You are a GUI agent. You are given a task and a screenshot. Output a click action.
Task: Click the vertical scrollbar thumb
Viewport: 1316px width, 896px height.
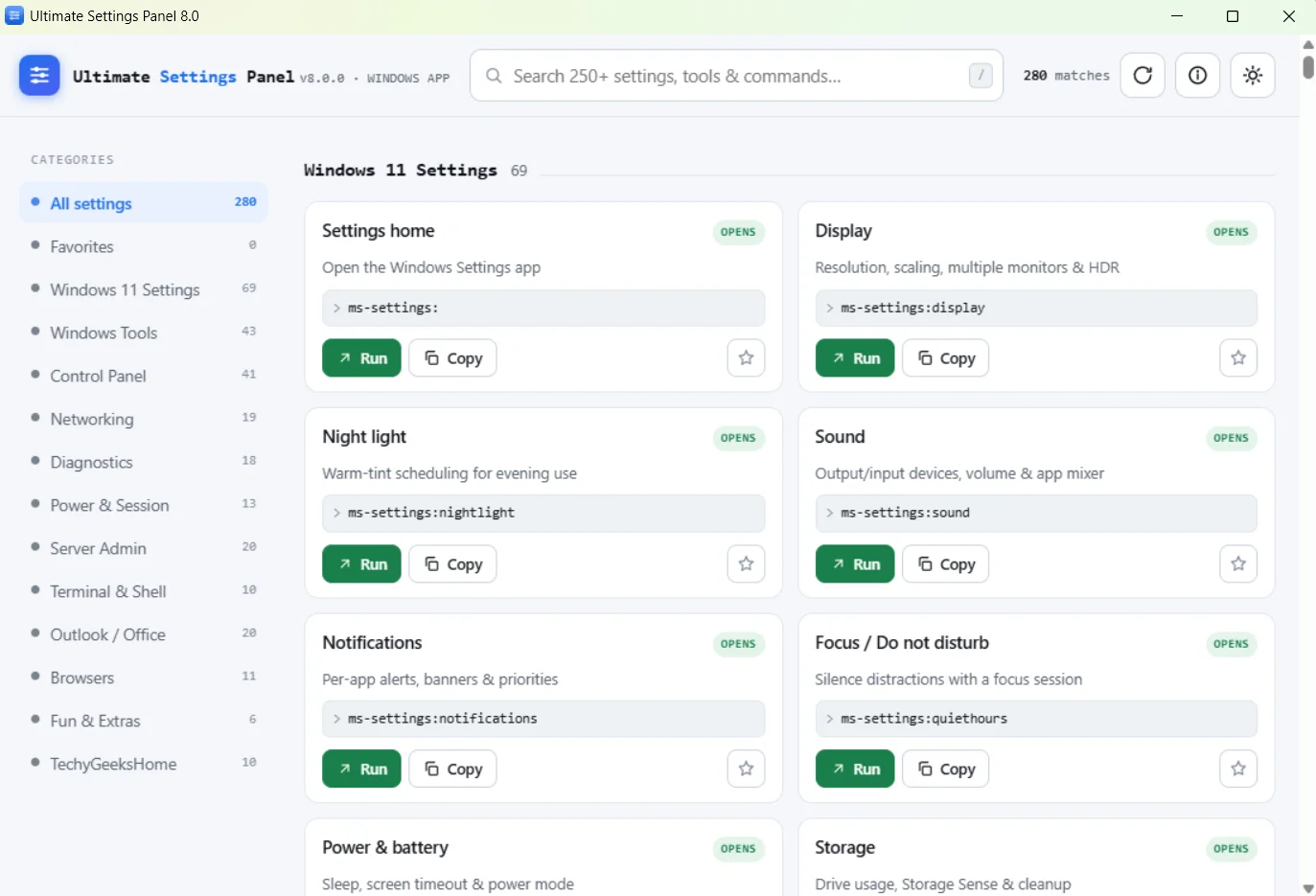coord(1308,67)
